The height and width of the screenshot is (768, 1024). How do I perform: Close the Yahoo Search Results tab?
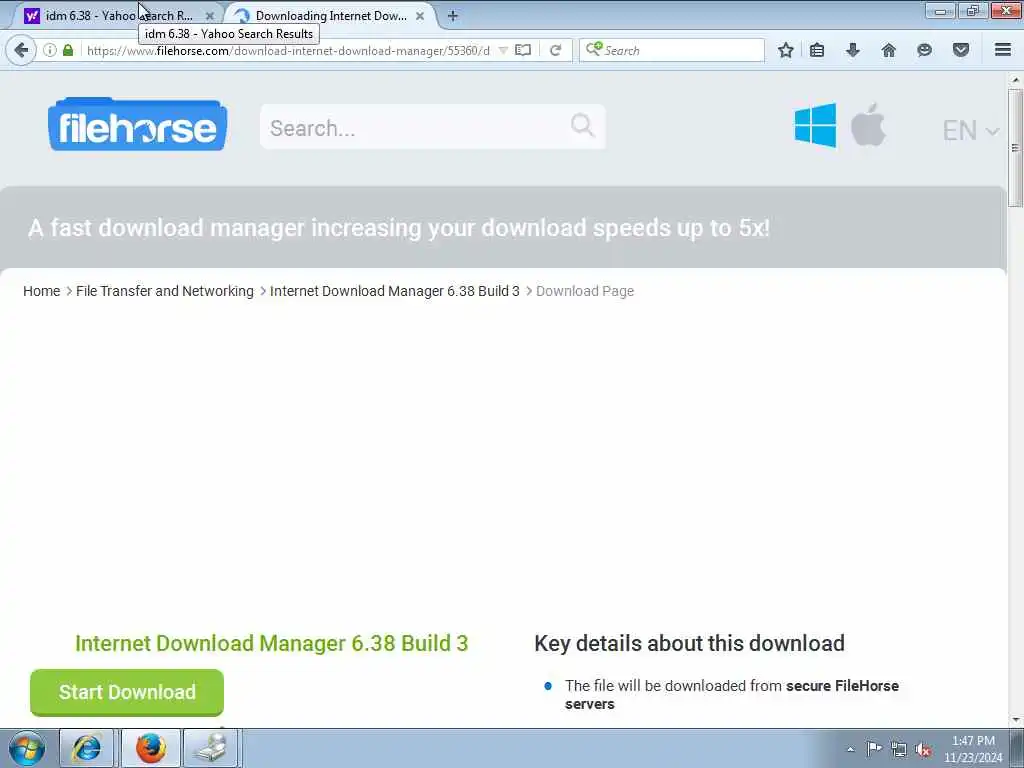pyautogui.click(x=210, y=16)
